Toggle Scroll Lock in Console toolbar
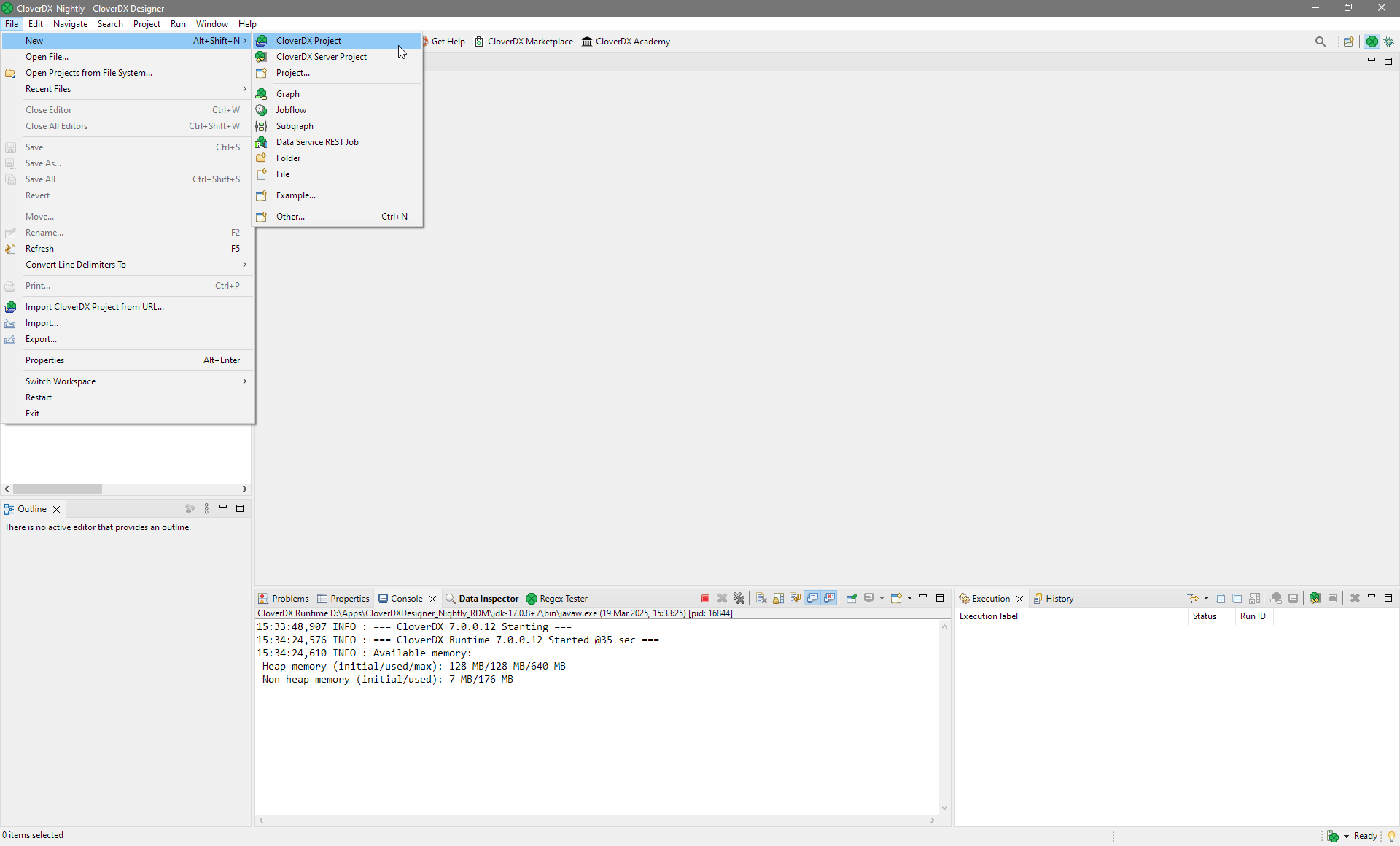 coord(778,599)
